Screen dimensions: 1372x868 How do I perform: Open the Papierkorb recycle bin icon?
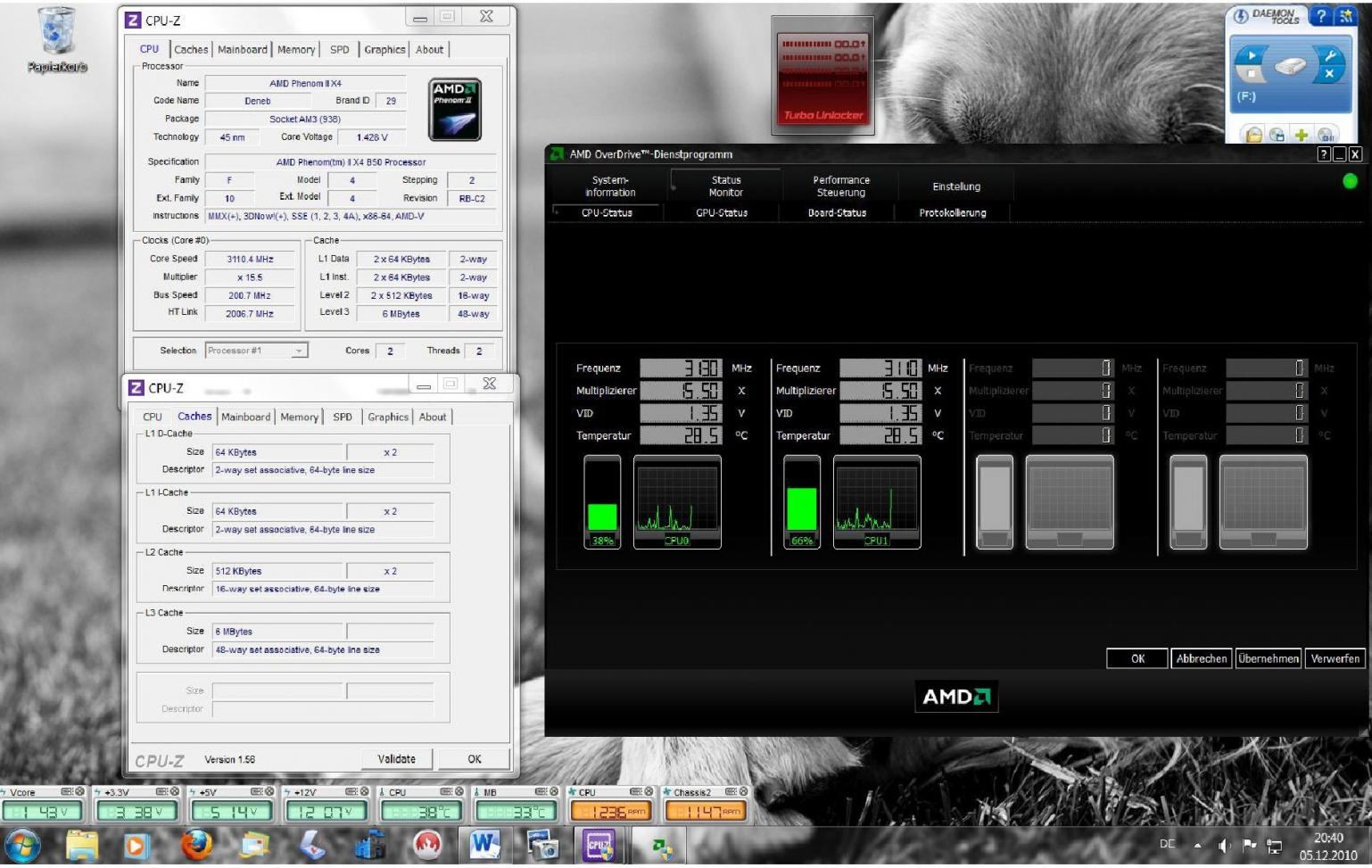click(x=57, y=39)
